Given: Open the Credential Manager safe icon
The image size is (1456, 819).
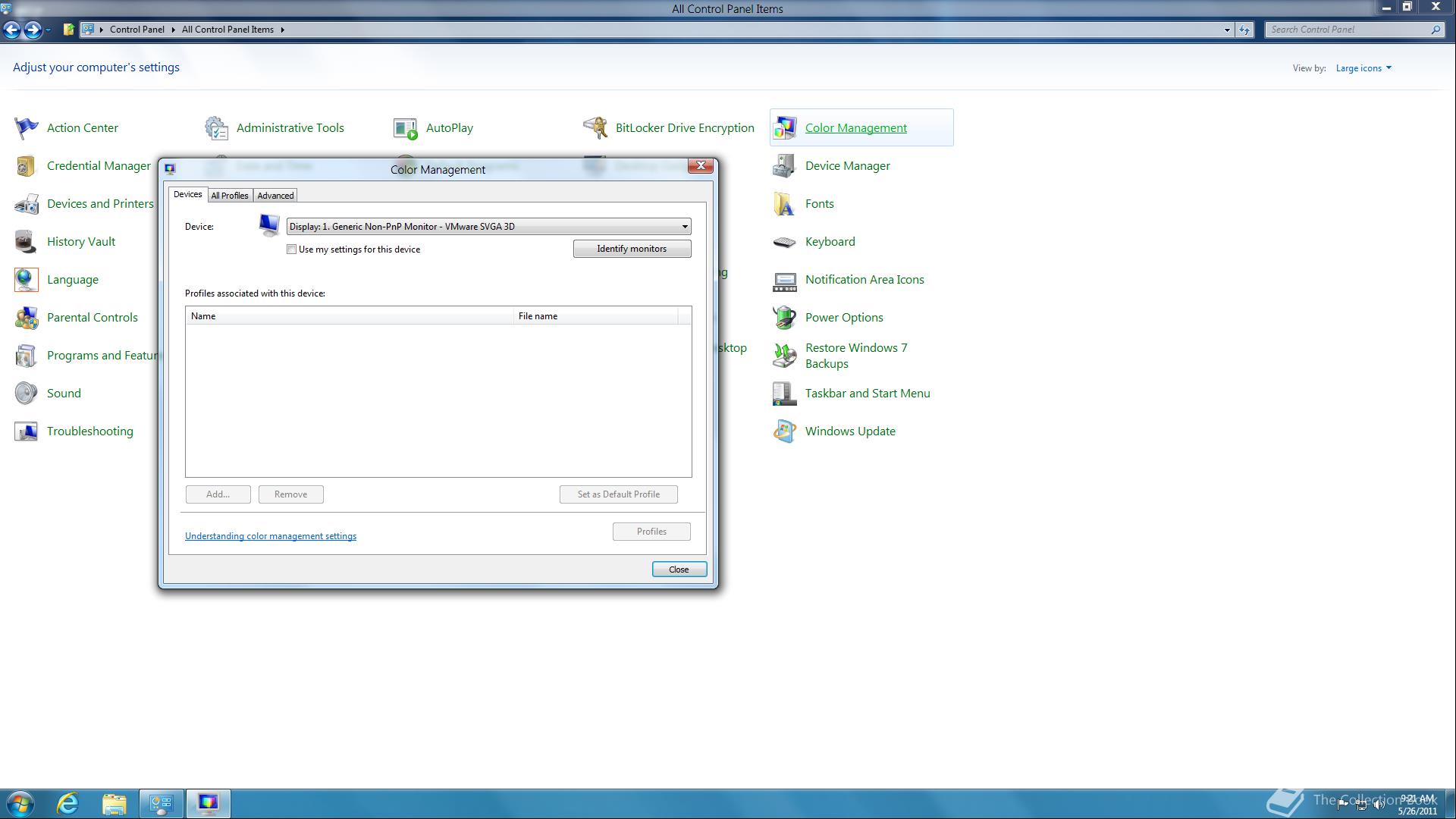Looking at the screenshot, I should (x=26, y=166).
